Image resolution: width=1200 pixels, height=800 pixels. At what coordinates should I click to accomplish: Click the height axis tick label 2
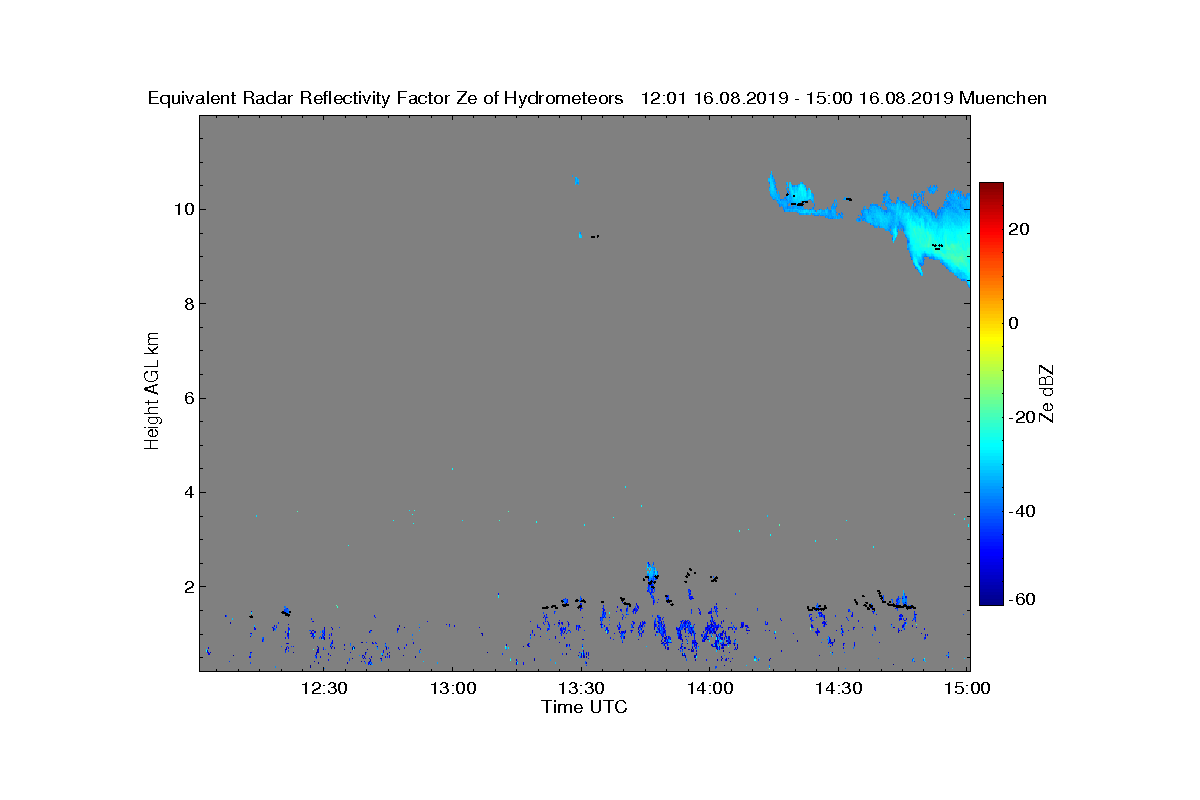(x=187, y=587)
